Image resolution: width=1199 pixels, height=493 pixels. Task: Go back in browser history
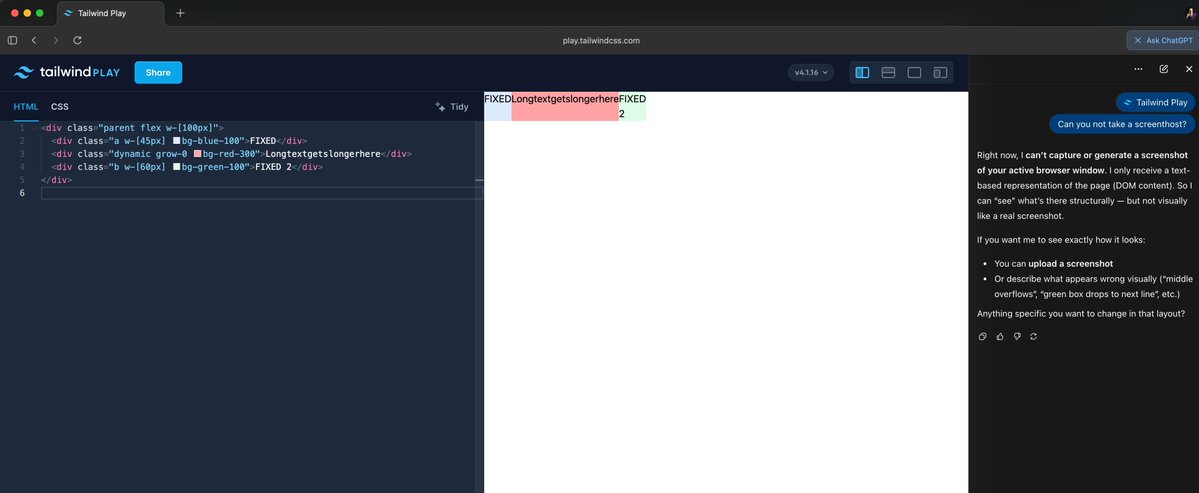(34, 40)
